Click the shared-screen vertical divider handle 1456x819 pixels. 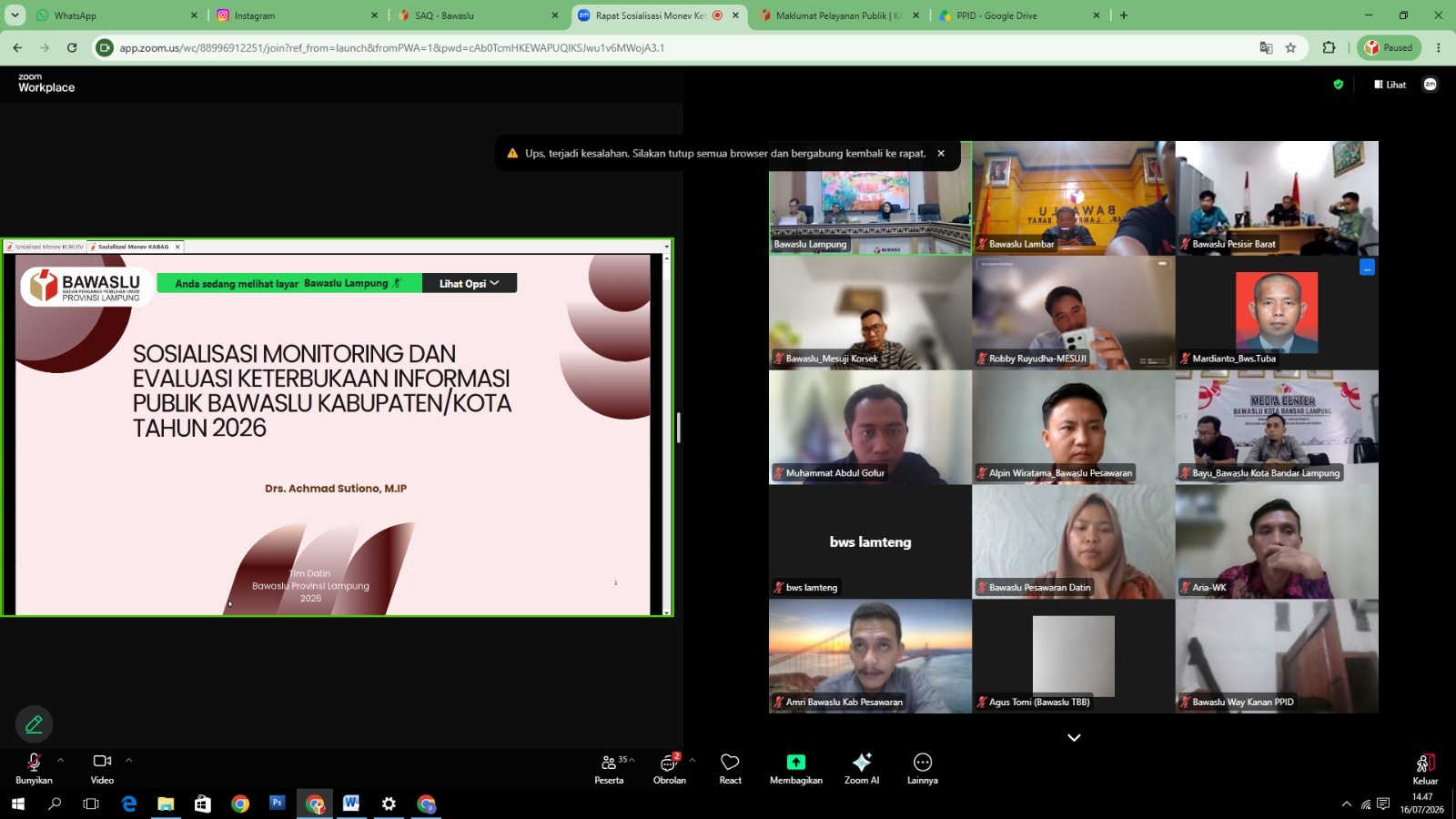[678, 427]
